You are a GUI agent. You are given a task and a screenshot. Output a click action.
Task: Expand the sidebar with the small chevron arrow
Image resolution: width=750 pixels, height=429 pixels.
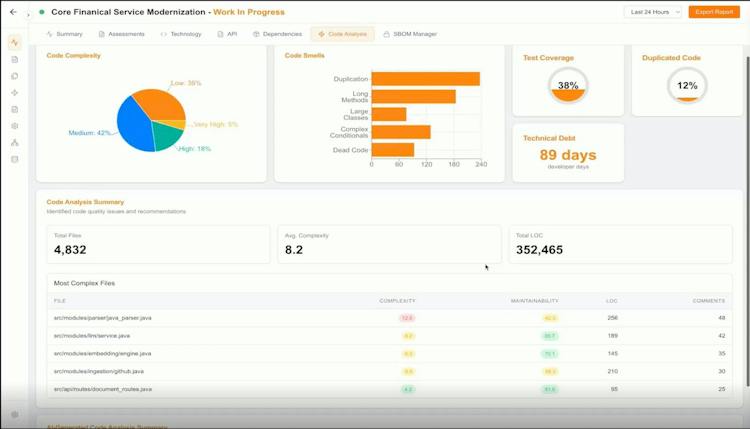pyautogui.click(x=28, y=15)
